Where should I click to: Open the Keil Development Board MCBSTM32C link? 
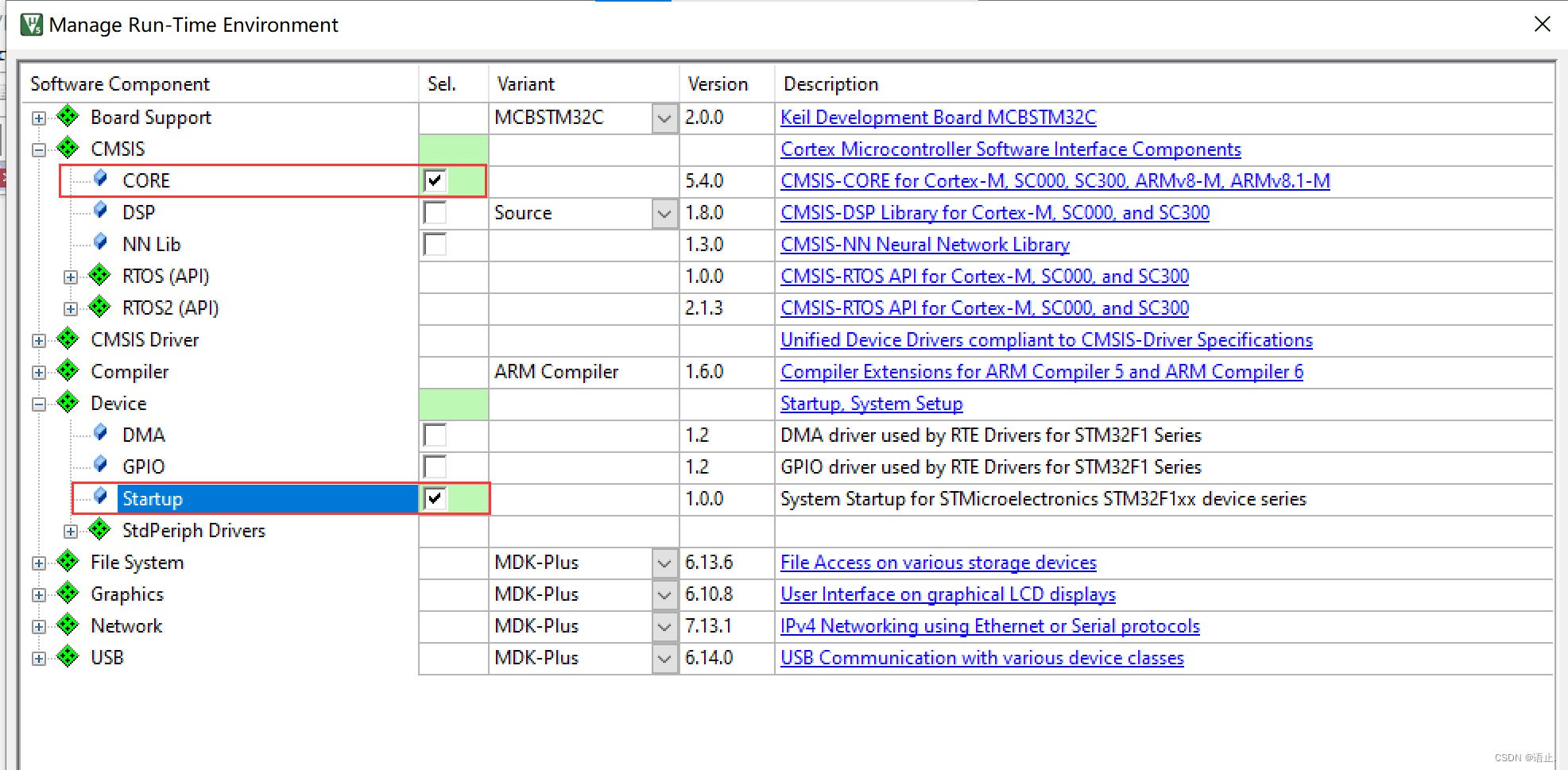pos(938,118)
